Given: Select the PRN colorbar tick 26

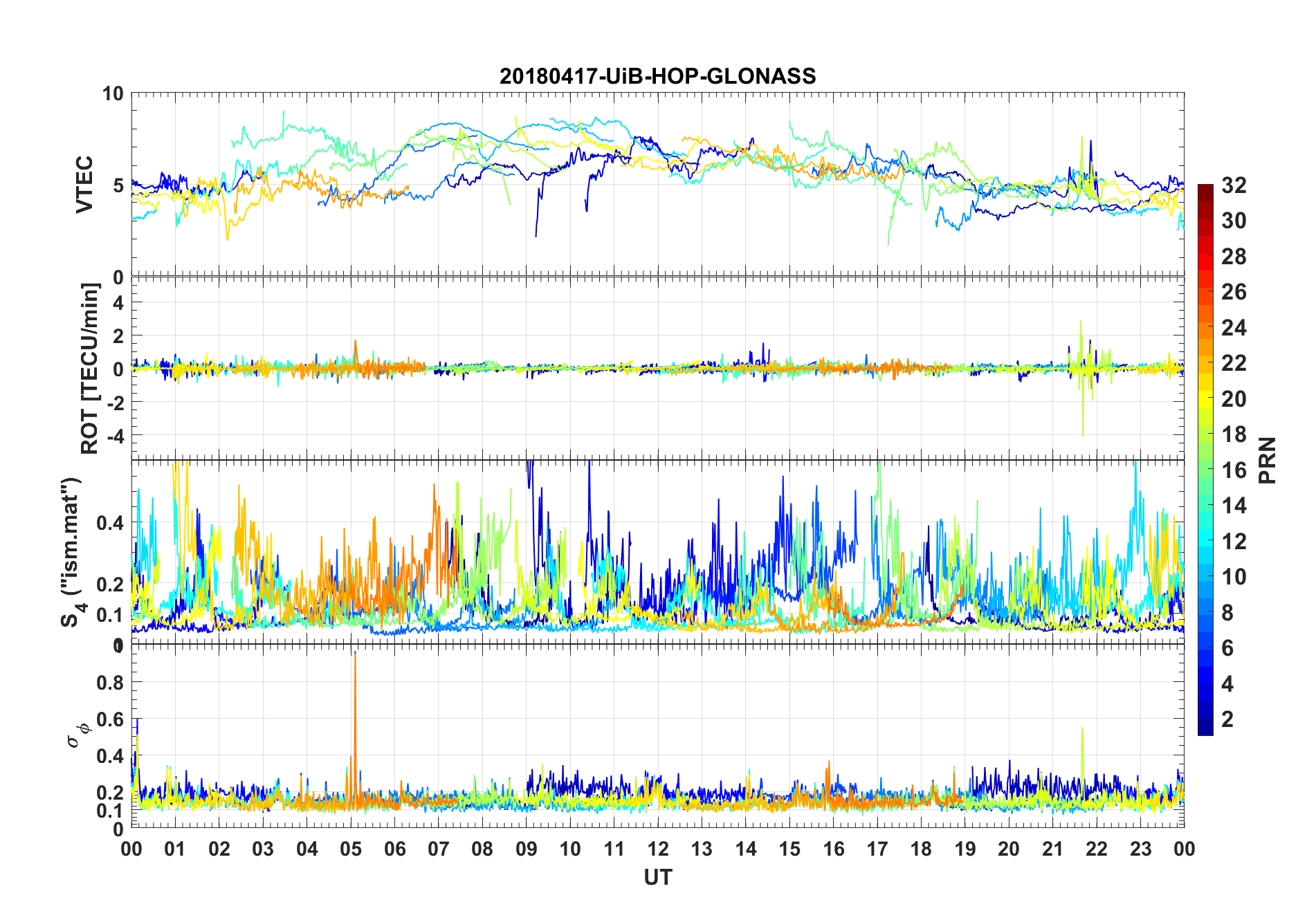Looking at the screenshot, I should point(1234,292).
